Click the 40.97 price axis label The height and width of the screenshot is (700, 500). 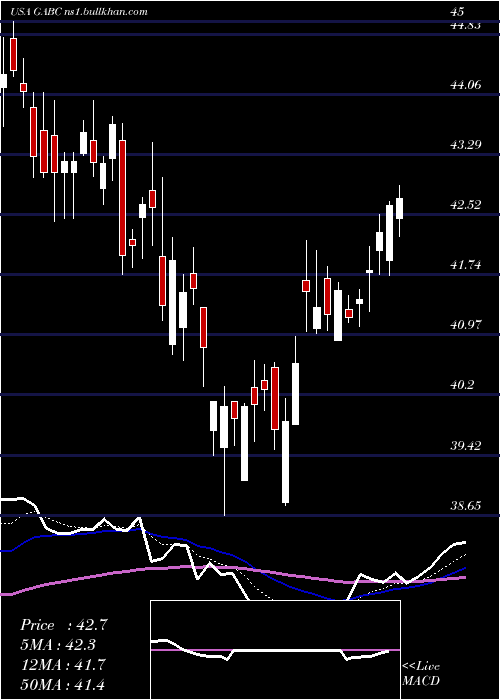(x=466, y=324)
